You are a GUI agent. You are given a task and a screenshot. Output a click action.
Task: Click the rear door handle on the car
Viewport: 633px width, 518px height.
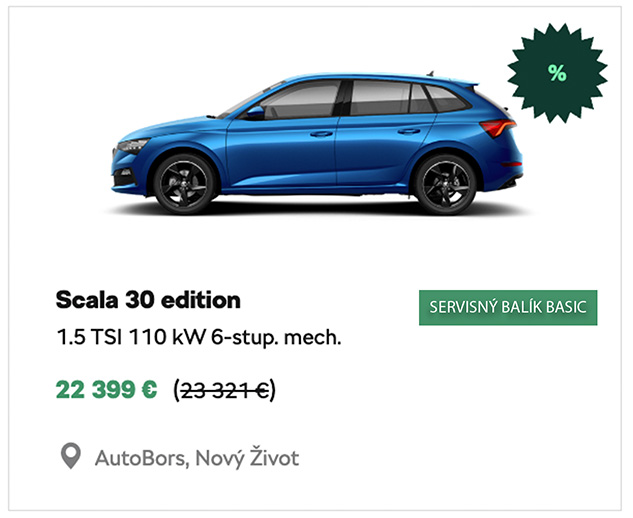click(409, 131)
